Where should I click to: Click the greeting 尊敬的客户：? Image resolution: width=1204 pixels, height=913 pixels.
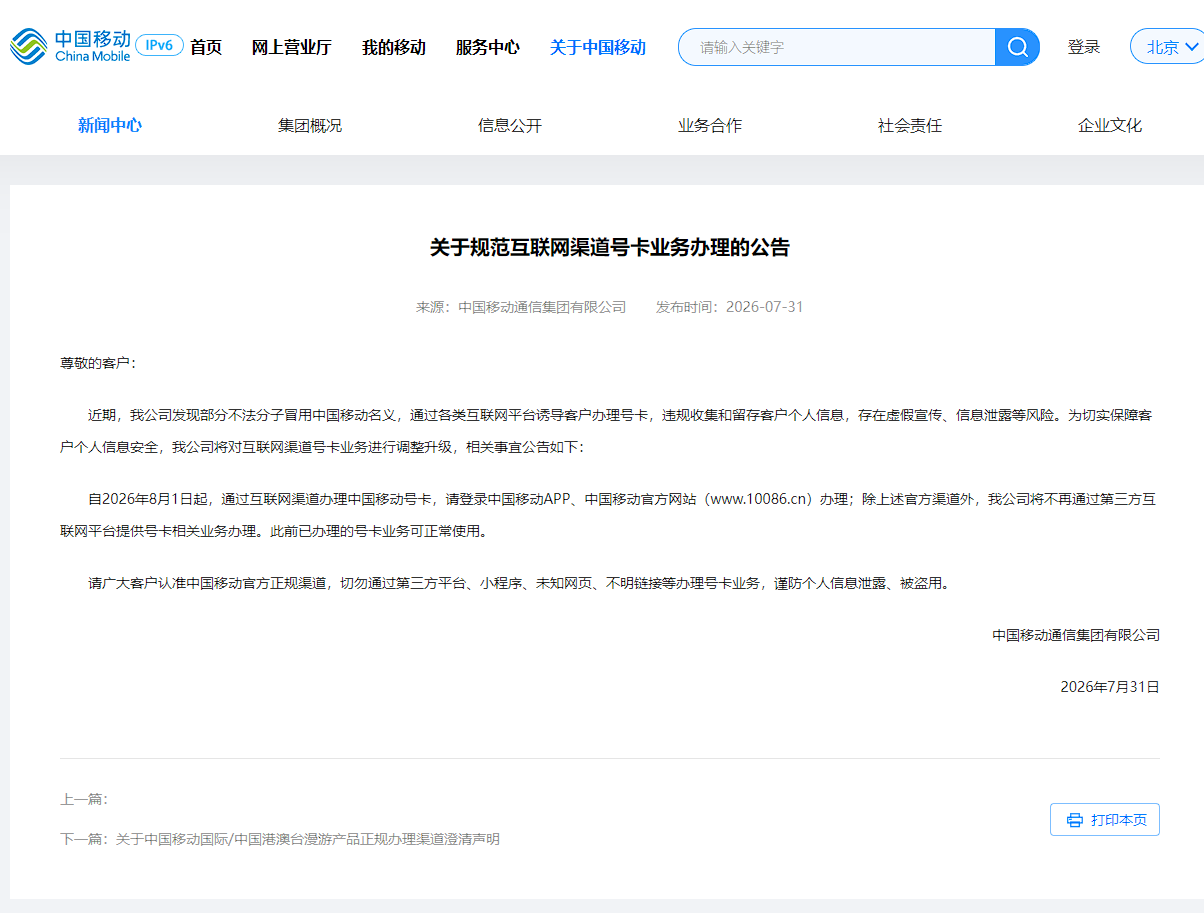[98, 363]
